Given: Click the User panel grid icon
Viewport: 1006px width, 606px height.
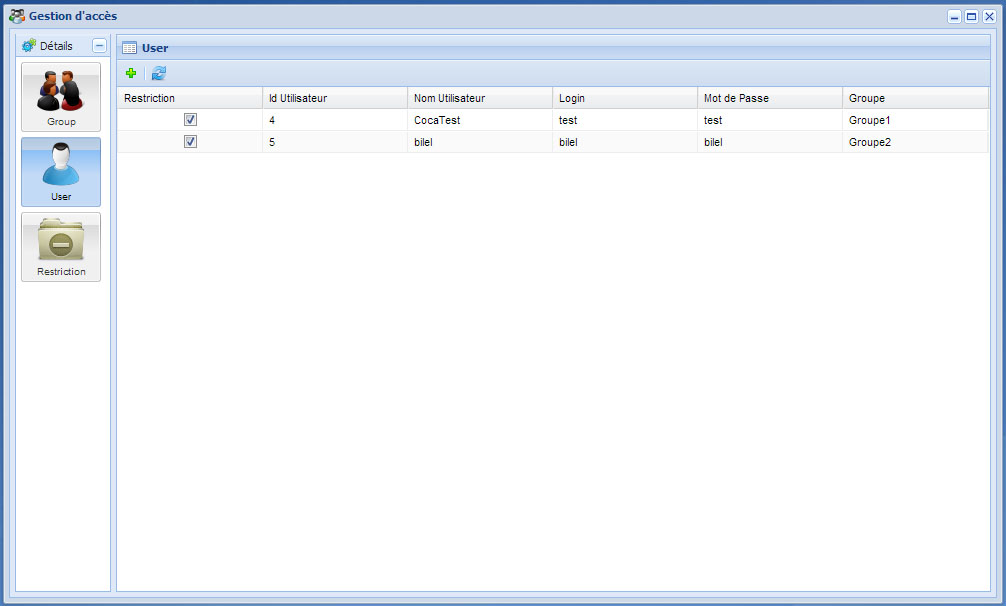Looking at the screenshot, I should 129,48.
